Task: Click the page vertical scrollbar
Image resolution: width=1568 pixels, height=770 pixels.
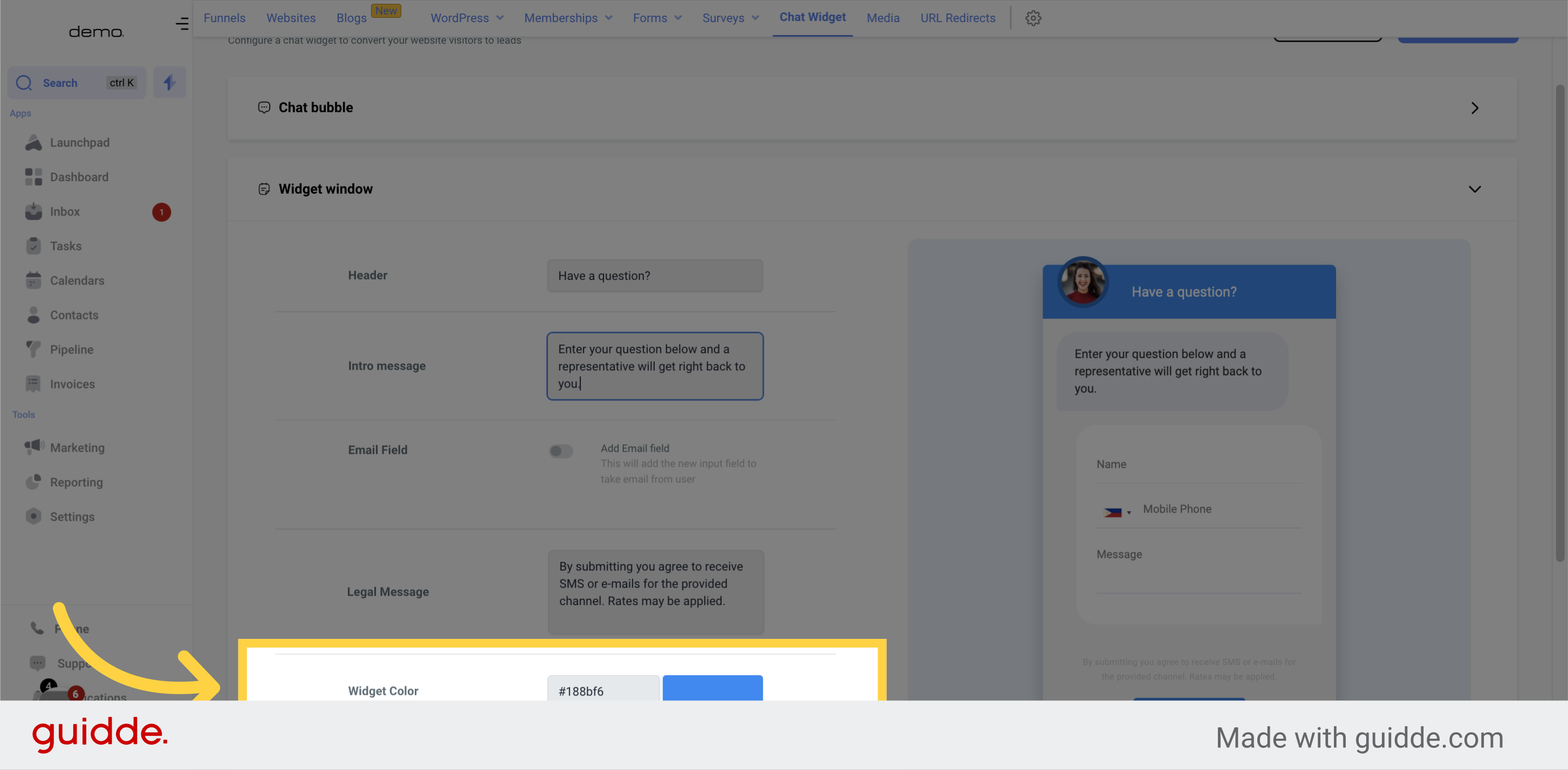Action: 1559,323
